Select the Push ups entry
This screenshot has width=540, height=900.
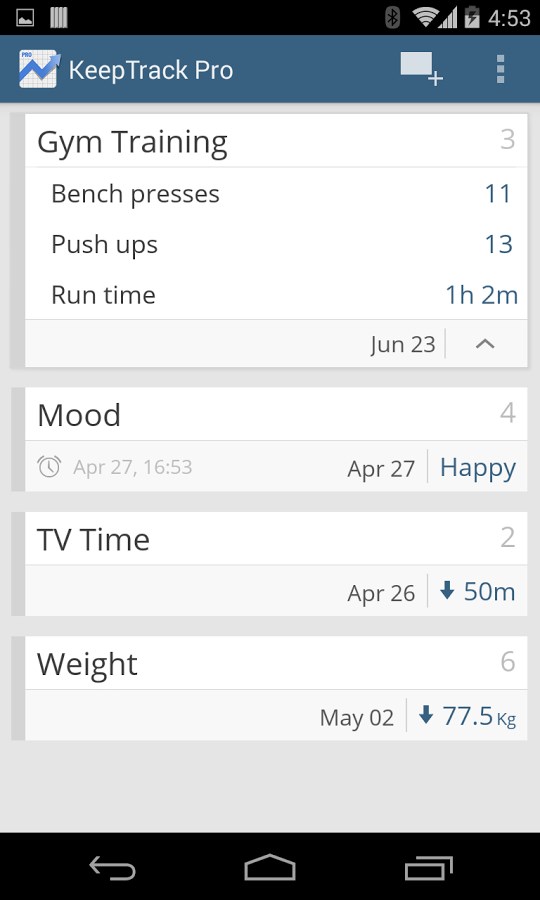(x=276, y=244)
